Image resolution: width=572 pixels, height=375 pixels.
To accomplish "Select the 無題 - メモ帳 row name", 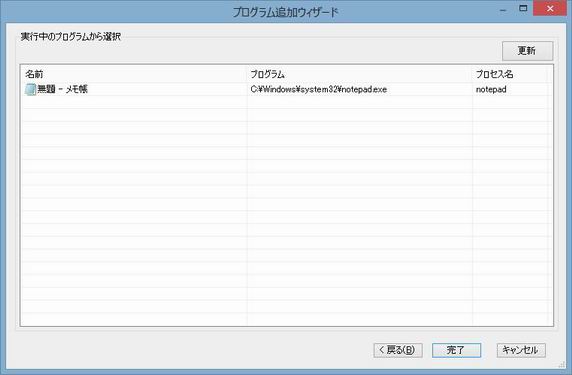I will (x=62, y=89).
